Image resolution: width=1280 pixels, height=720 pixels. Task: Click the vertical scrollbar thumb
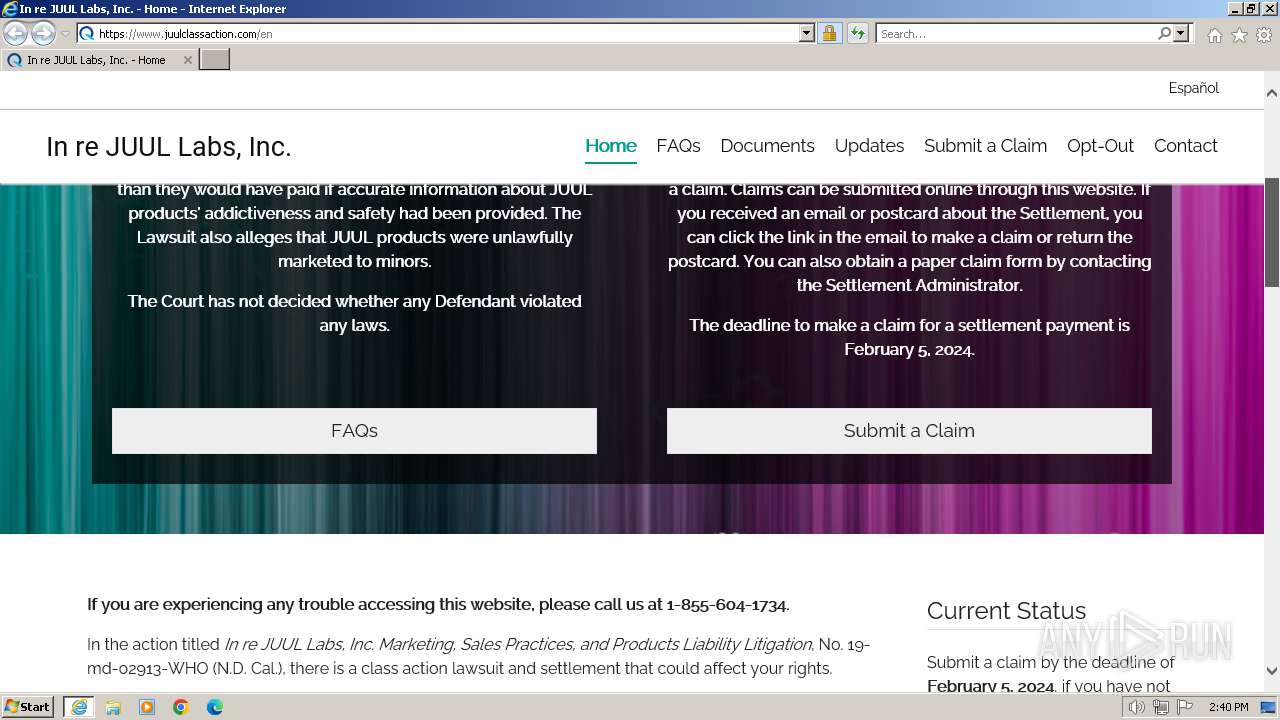pos(1271,230)
